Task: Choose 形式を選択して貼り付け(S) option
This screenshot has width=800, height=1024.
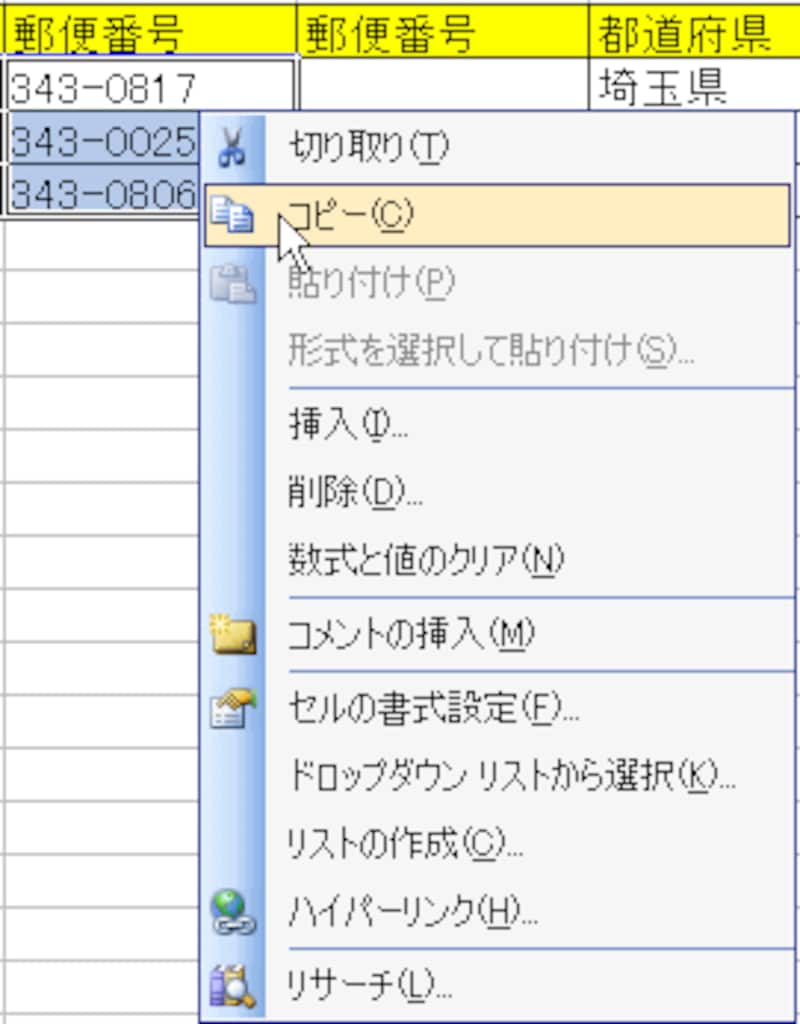Action: click(x=490, y=350)
